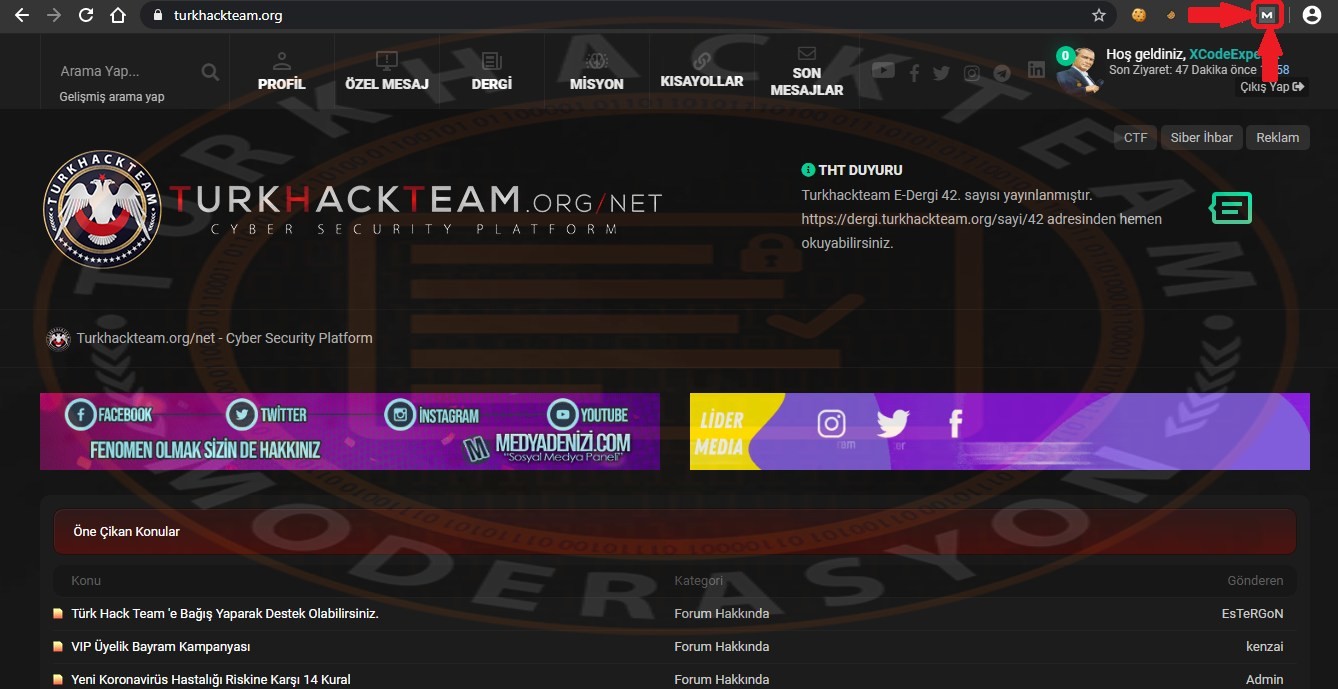Click the browser forward arrow
Image resolution: width=1338 pixels, height=689 pixels.
pyautogui.click(x=54, y=15)
